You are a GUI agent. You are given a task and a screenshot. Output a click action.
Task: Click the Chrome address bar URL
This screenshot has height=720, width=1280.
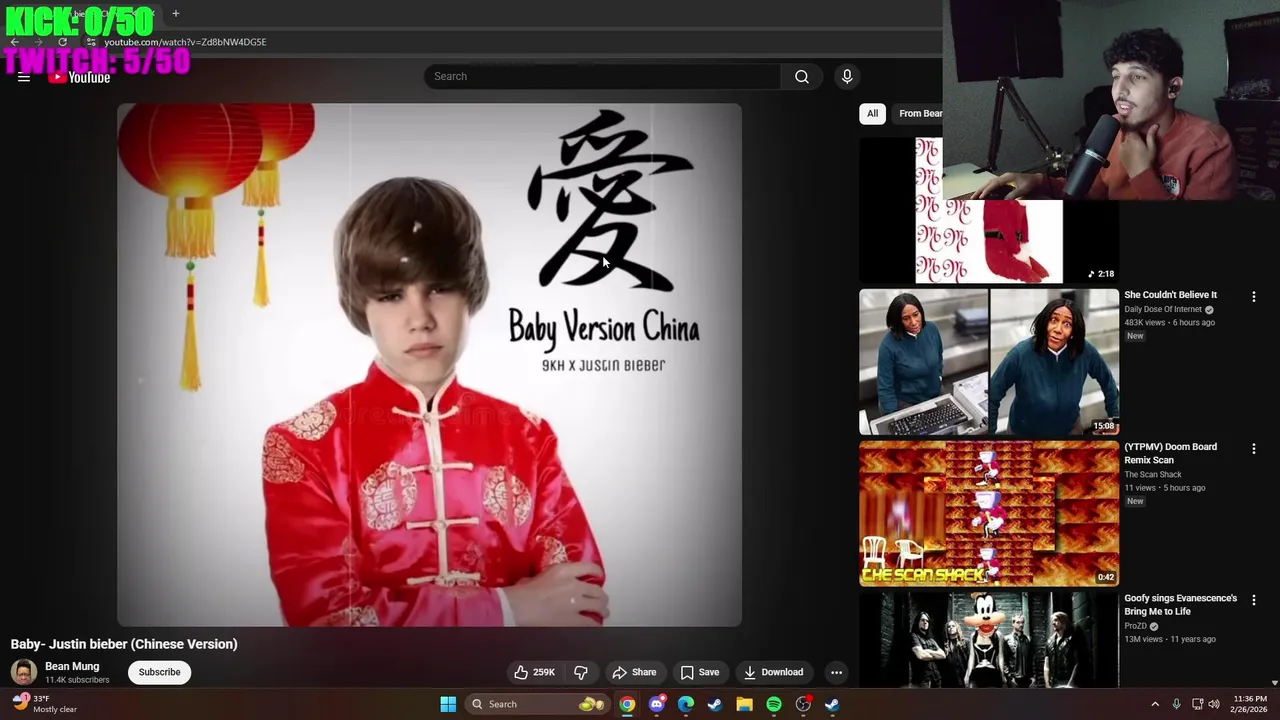185,42
